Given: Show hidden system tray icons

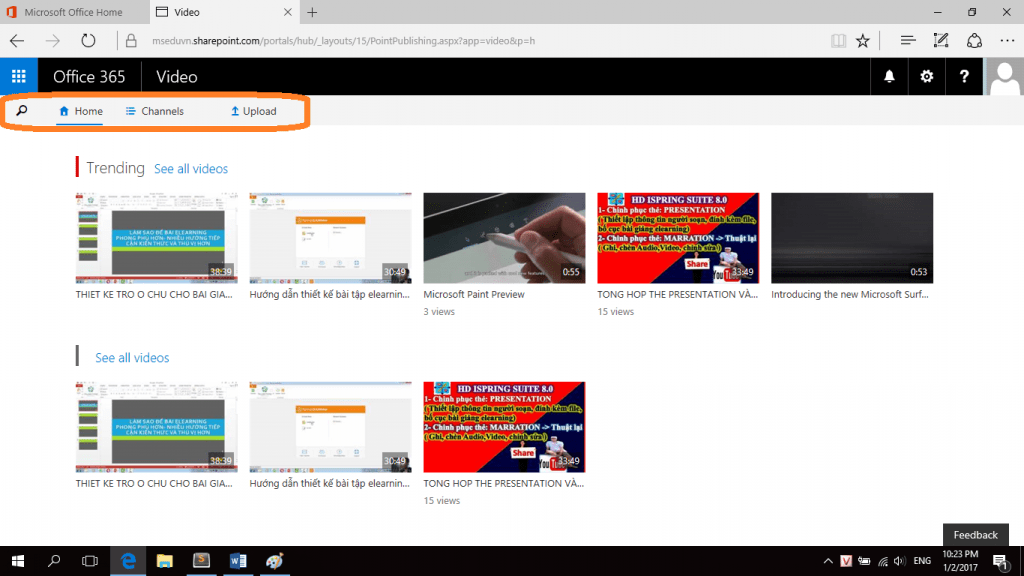Looking at the screenshot, I should click(827, 561).
